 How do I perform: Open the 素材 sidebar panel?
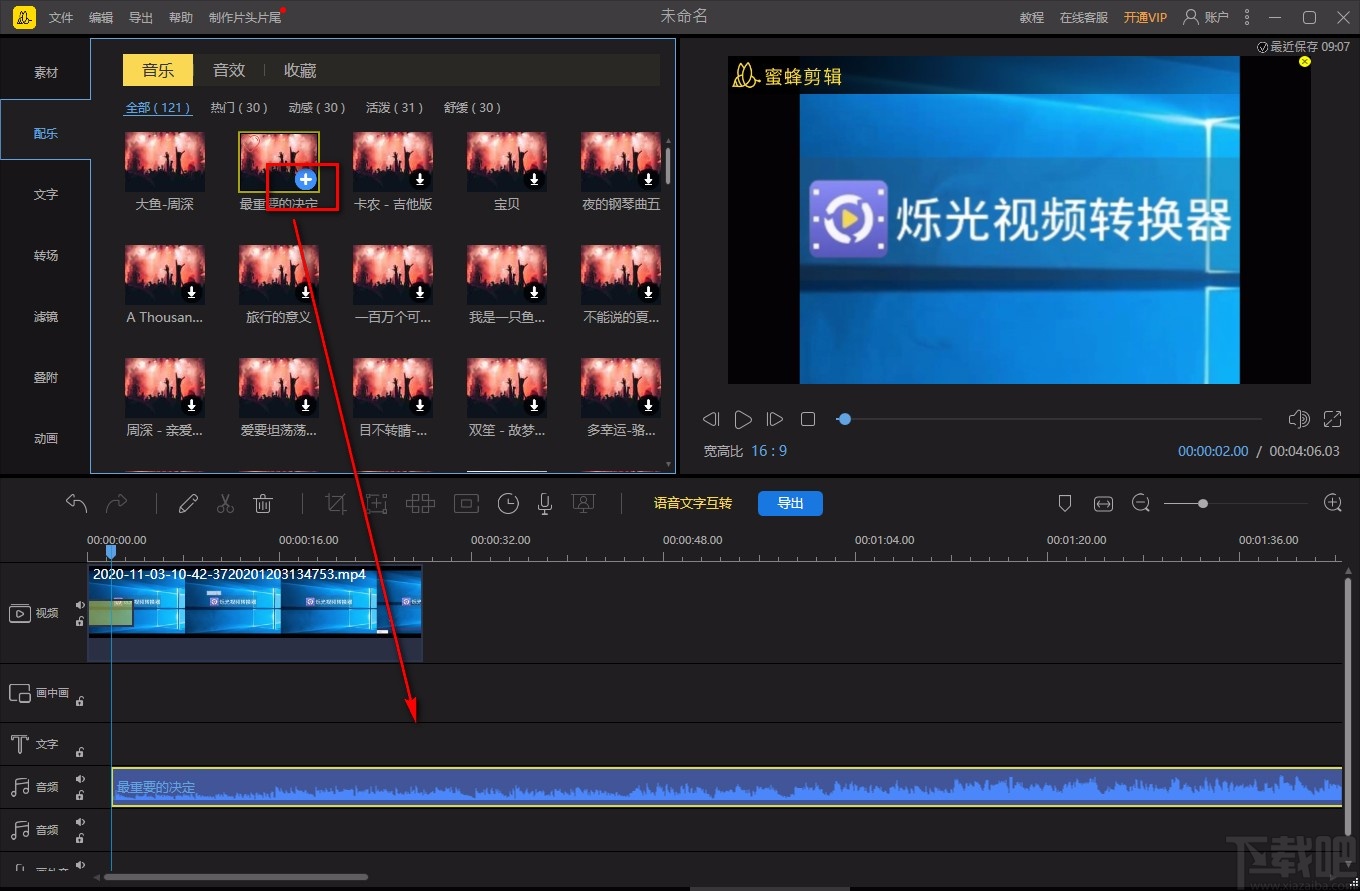tap(46, 73)
